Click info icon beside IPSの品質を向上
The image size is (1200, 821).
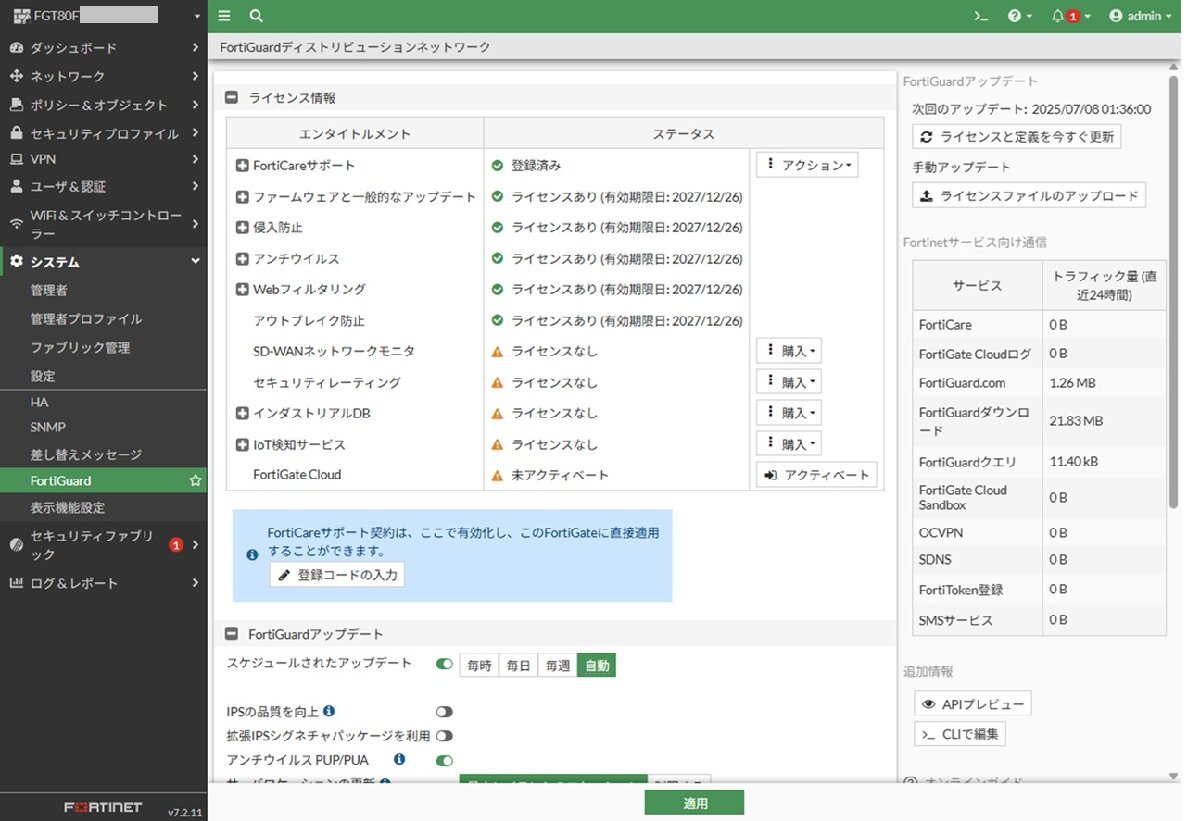pyautogui.click(x=329, y=711)
